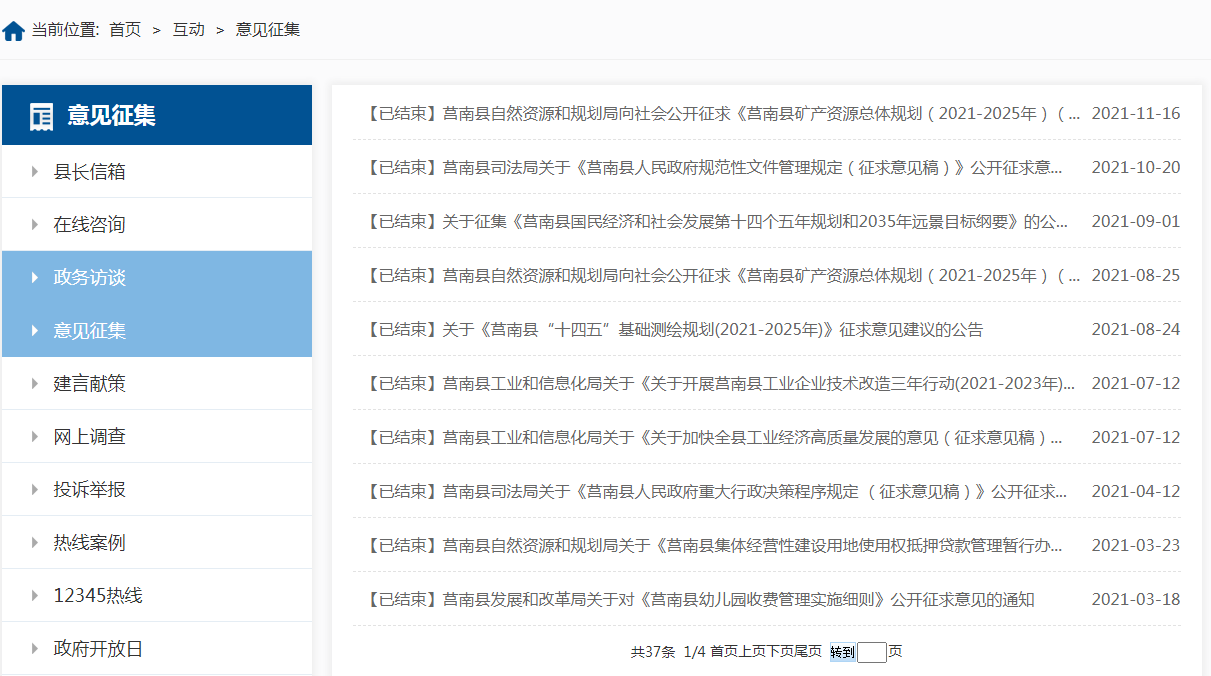Click 意见征集 in the breadcrumb
This screenshot has height=676, width=1211.
pyautogui.click(x=268, y=30)
